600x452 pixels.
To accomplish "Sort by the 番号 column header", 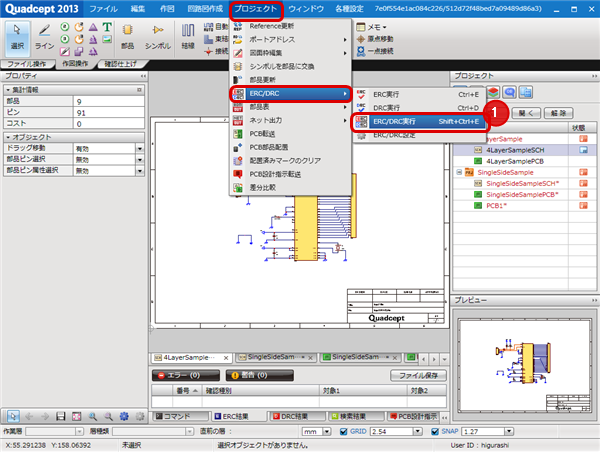I will click(187, 391).
